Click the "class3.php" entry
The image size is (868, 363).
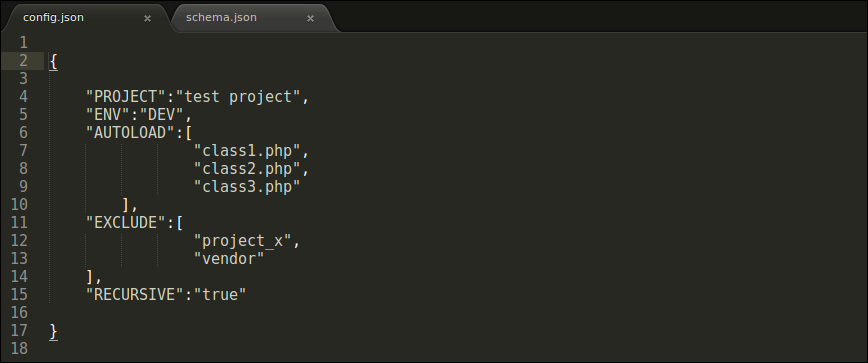pos(247,186)
